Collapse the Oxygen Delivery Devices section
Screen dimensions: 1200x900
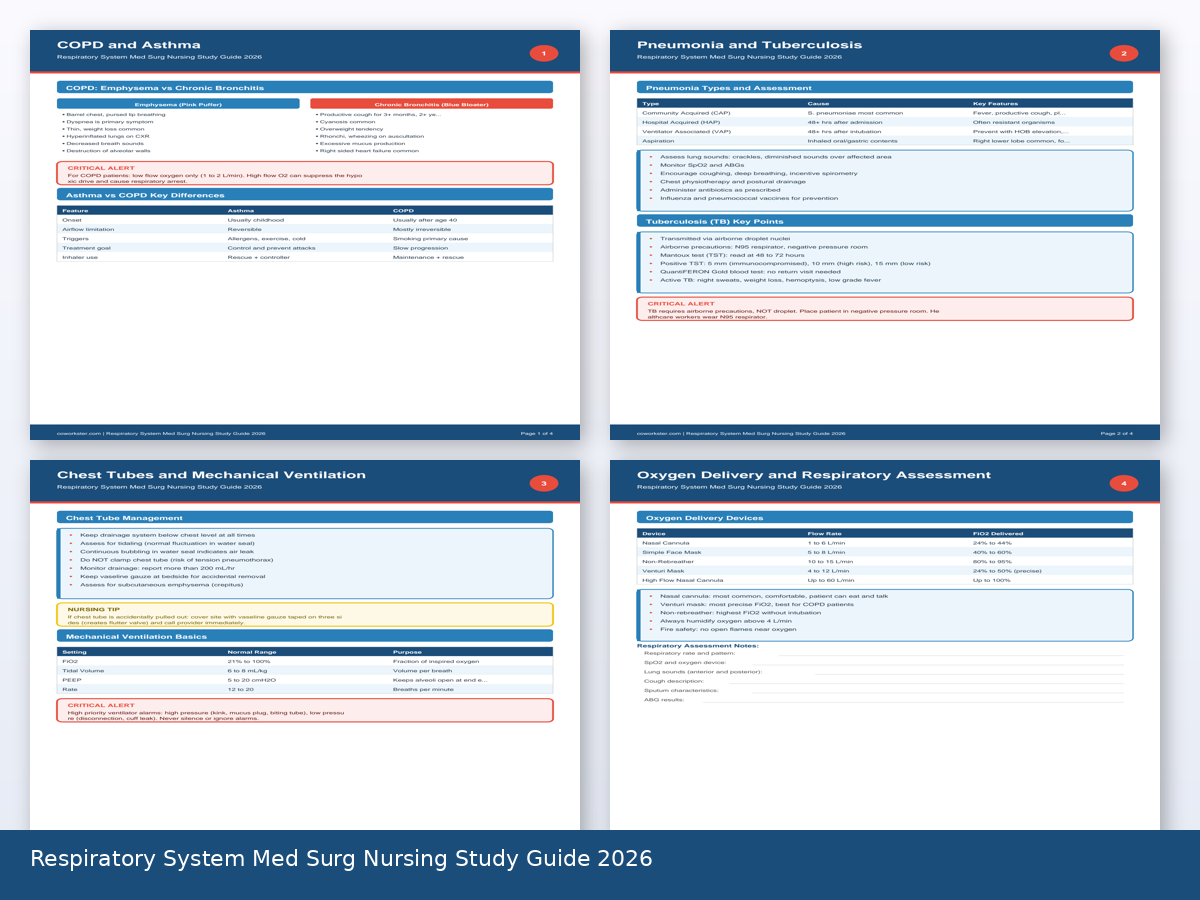tap(884, 517)
